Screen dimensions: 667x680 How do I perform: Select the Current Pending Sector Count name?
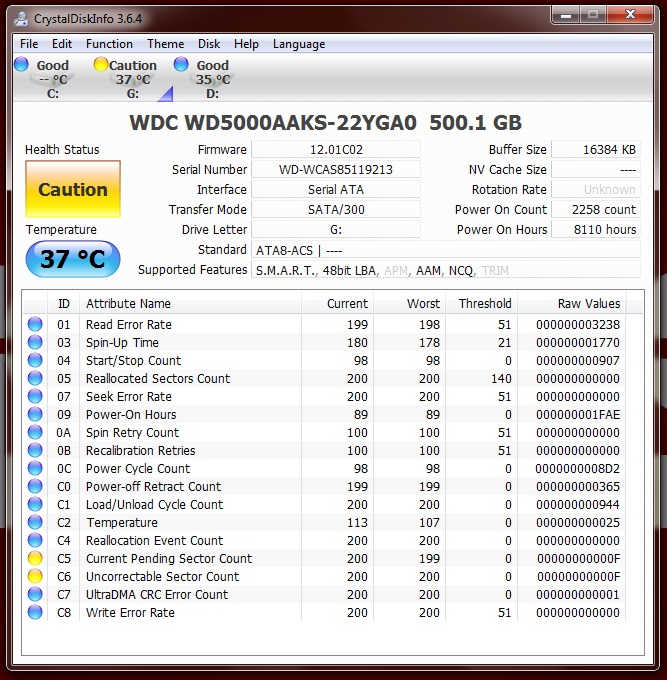169,559
